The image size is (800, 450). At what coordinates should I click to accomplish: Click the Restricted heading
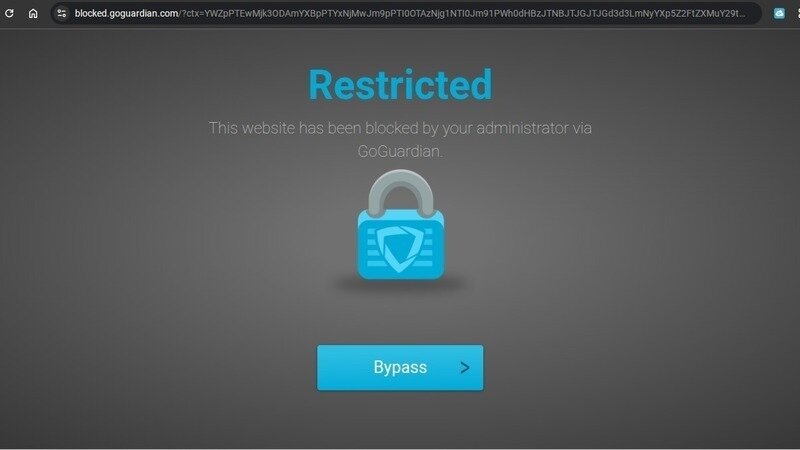point(401,85)
